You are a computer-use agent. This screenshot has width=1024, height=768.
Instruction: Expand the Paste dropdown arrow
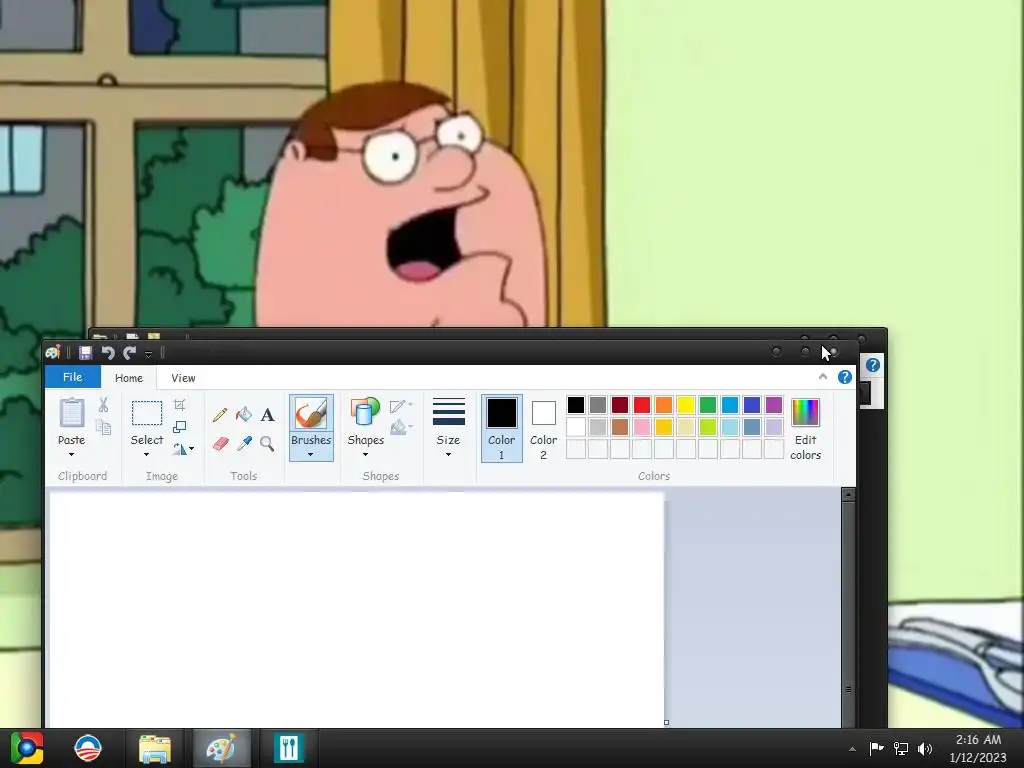[x=72, y=455]
